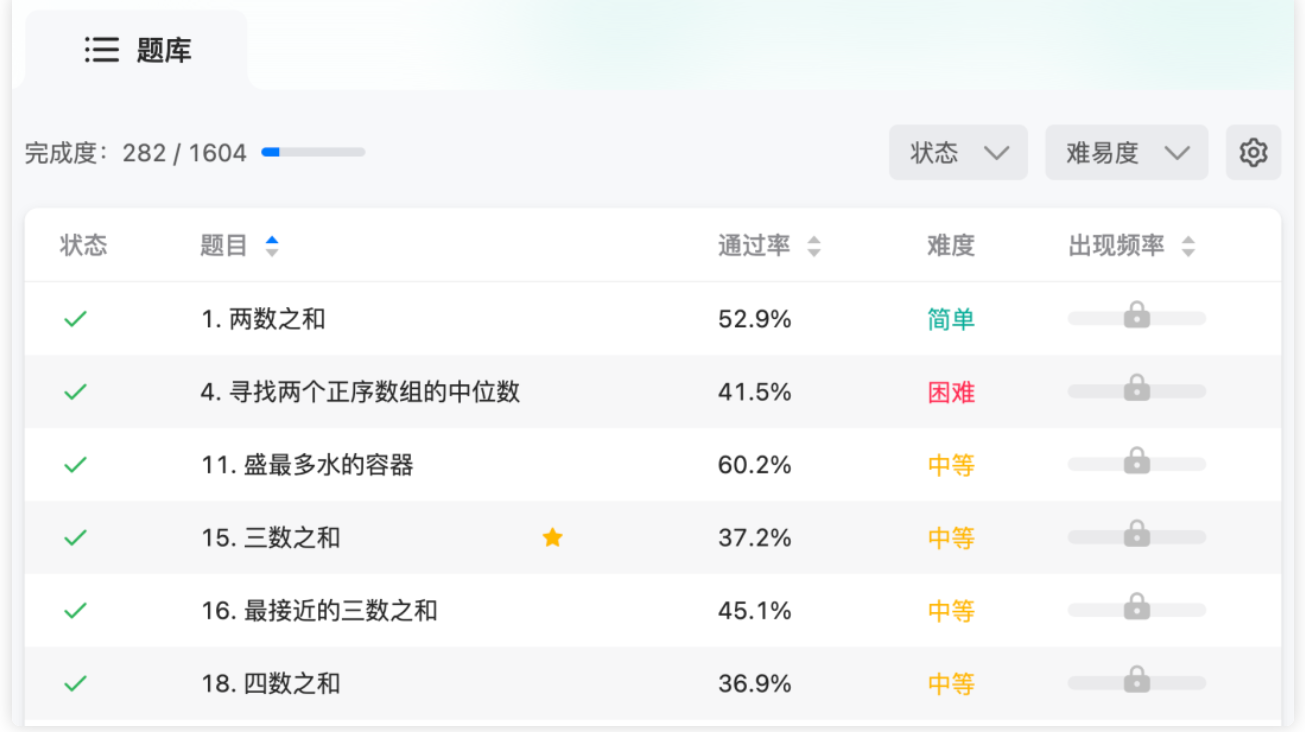Image resolution: width=1305 pixels, height=732 pixels.
Task: Click the star icon on 三数之和
Action: (x=552, y=538)
